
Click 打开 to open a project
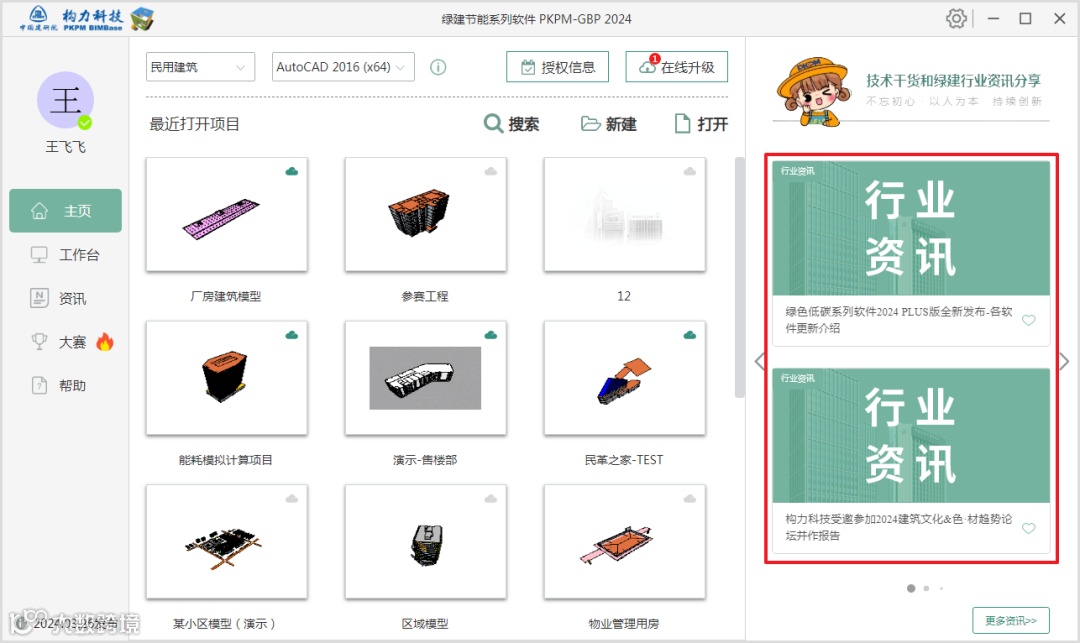pyautogui.click(x=701, y=124)
